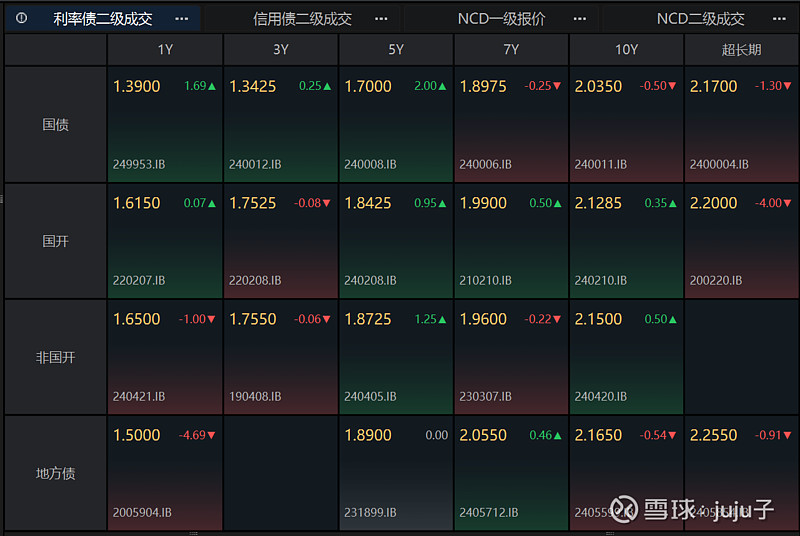Switch to the NCD一级报价 tab
Image resolution: width=800 pixels, height=536 pixels.
click(502, 18)
